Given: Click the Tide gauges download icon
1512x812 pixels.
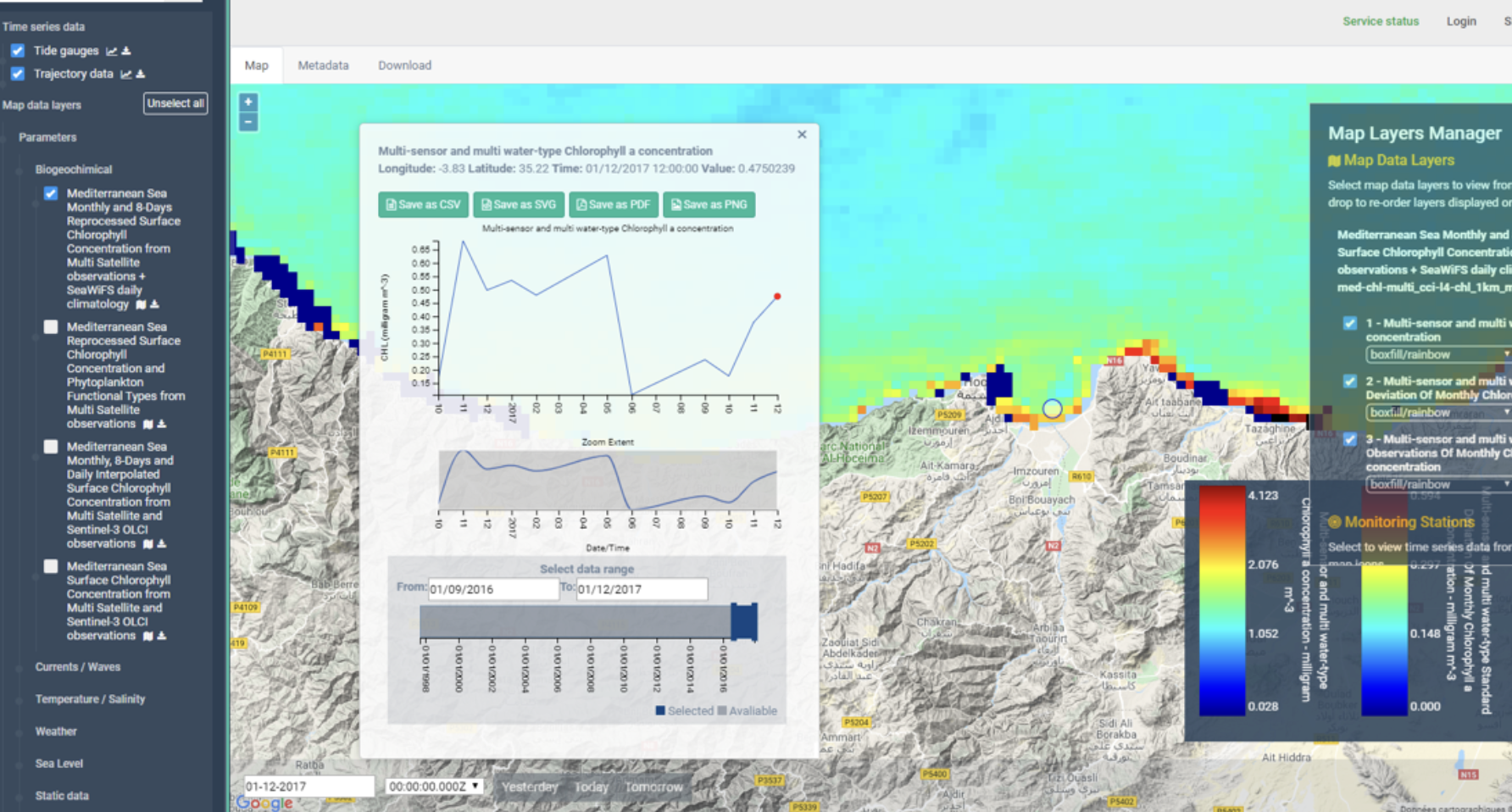Looking at the screenshot, I should pos(126,52).
